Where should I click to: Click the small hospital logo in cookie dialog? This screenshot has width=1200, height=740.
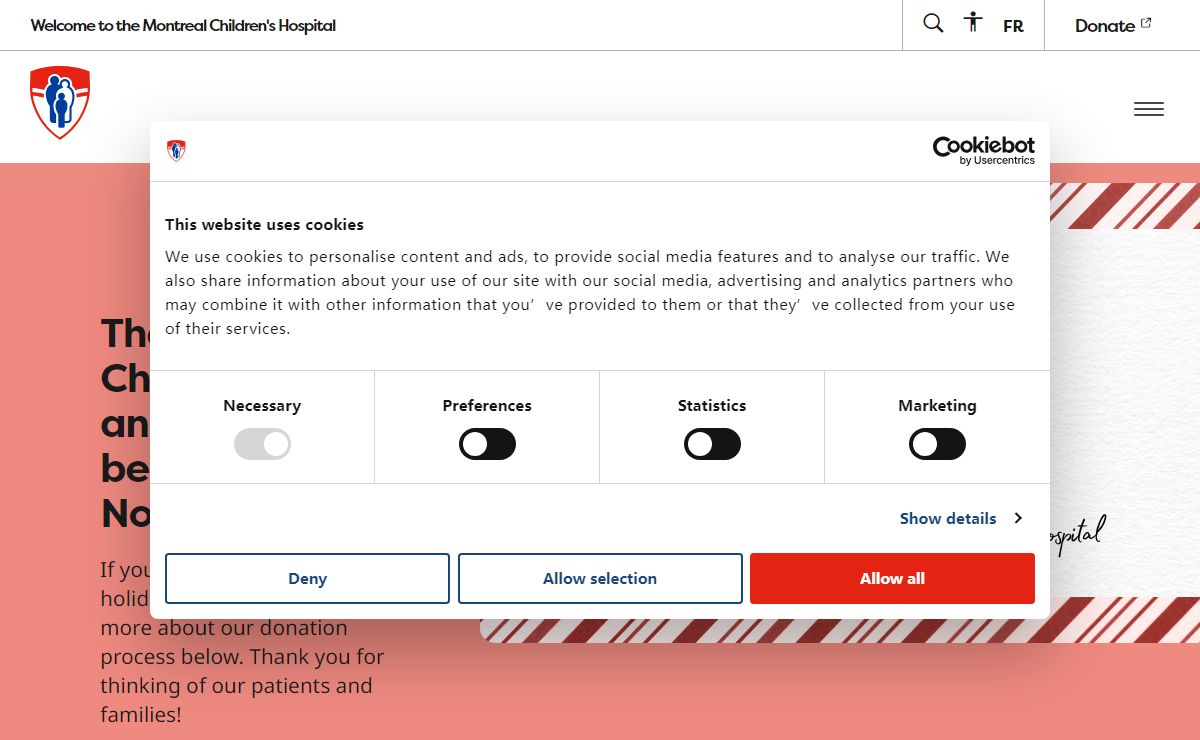point(176,151)
